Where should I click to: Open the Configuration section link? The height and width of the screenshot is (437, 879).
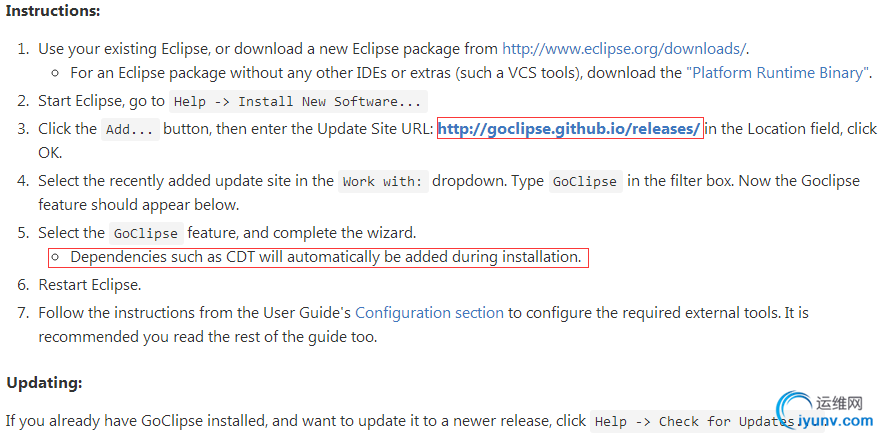point(429,312)
